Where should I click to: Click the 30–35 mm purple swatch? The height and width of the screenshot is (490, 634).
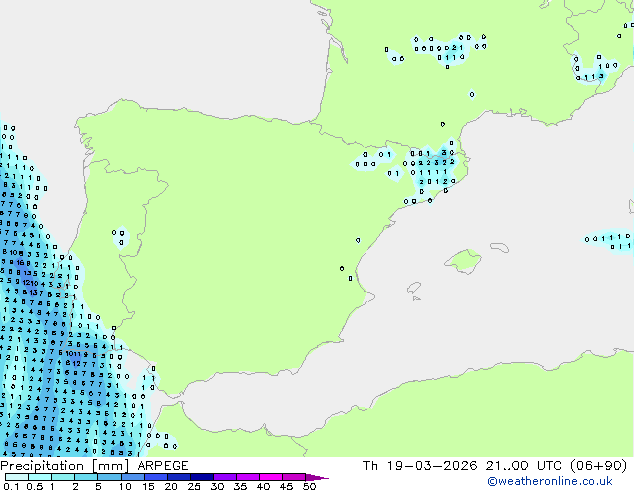(225, 477)
